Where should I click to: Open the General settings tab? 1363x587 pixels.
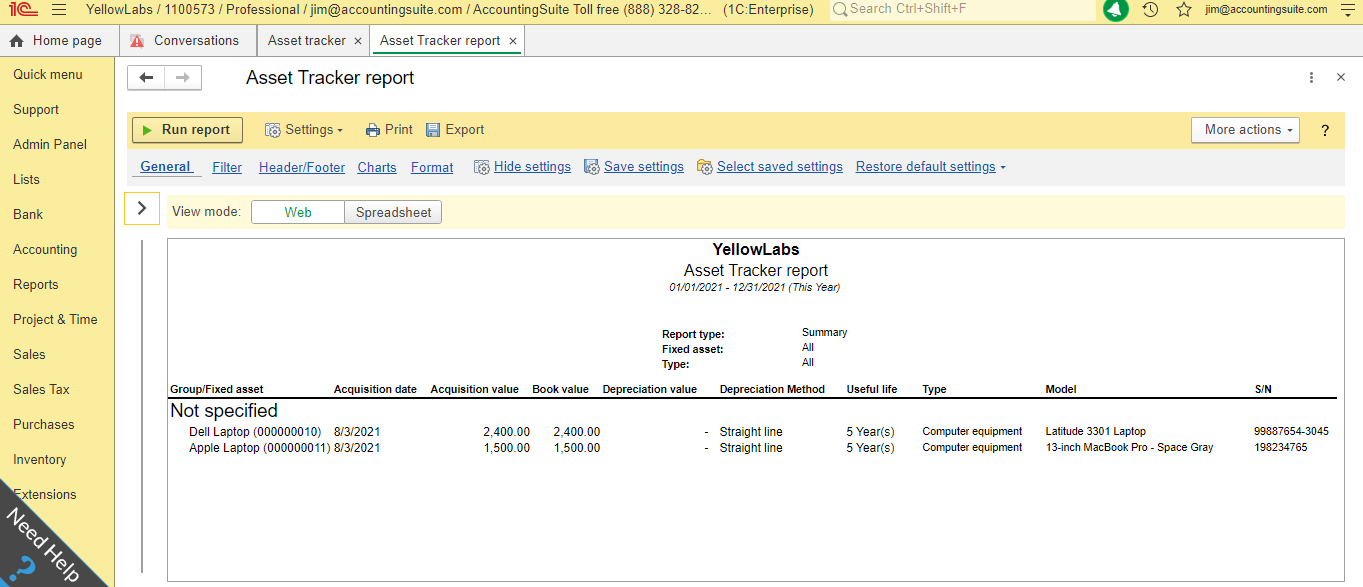tap(165, 167)
